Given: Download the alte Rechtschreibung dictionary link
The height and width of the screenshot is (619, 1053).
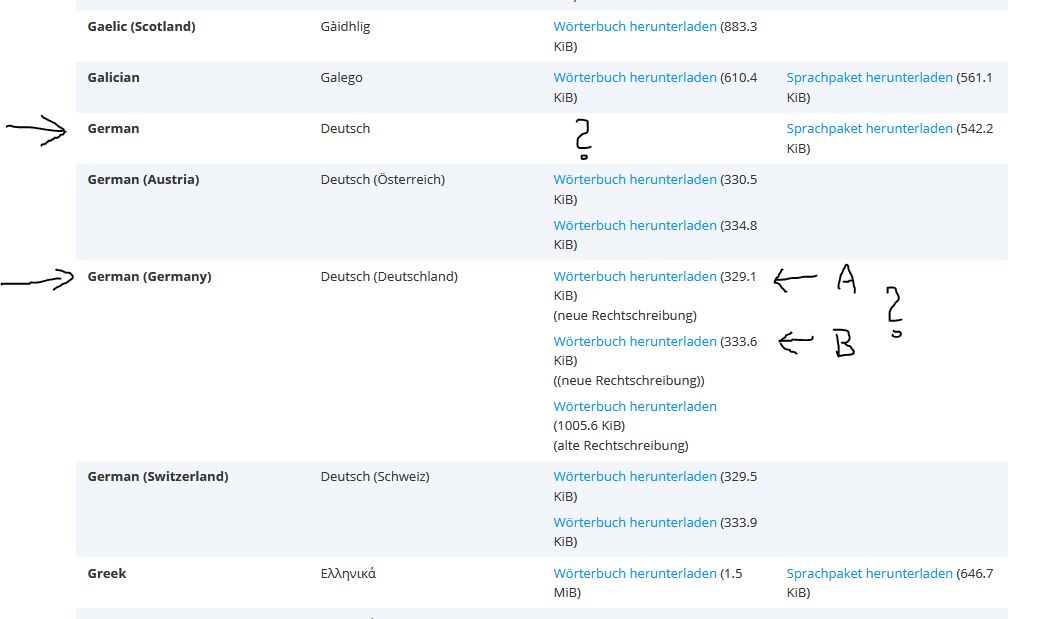Looking at the screenshot, I should click(x=635, y=407).
